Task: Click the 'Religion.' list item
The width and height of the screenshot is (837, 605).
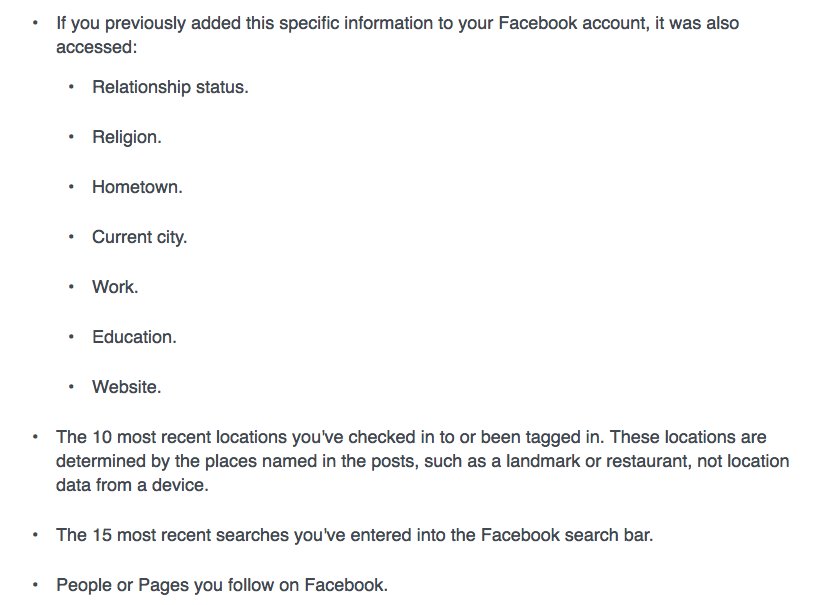Action: coord(127,137)
